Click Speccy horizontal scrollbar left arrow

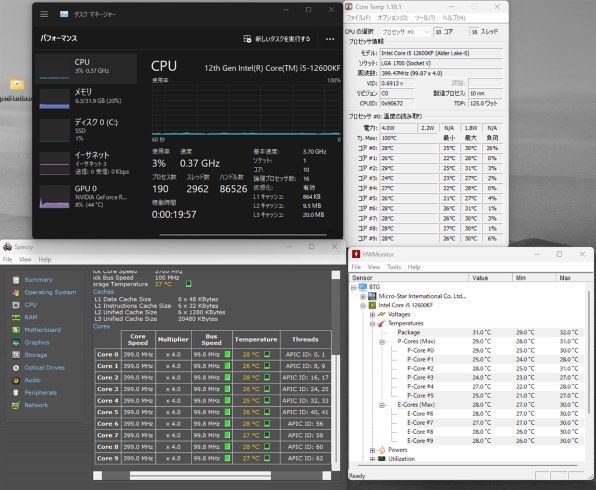coord(98,476)
